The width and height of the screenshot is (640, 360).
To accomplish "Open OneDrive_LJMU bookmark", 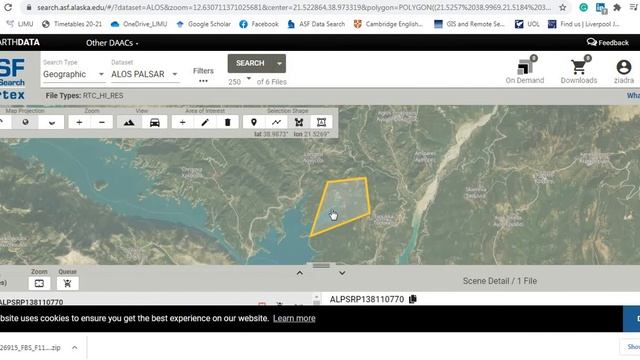I will click(139, 24).
